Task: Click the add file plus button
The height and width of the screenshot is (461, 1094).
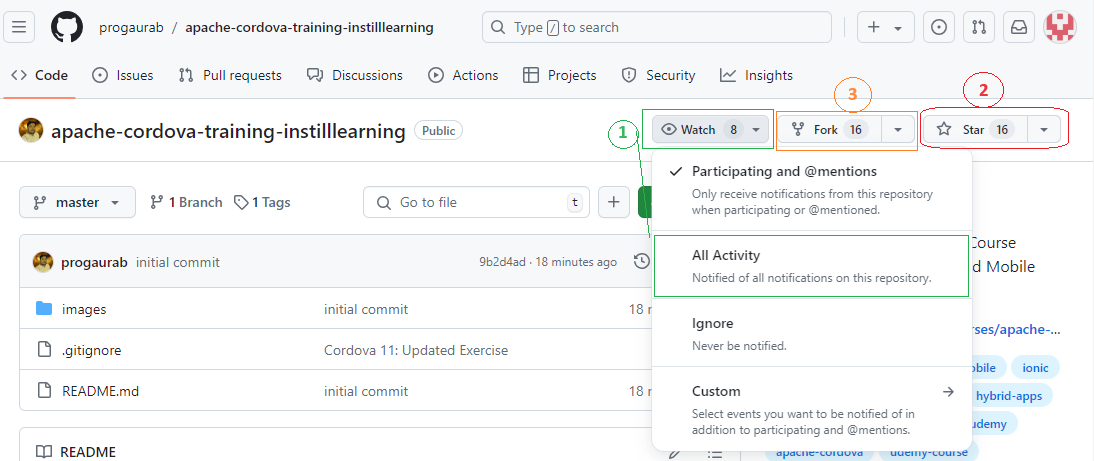Action: [x=613, y=202]
